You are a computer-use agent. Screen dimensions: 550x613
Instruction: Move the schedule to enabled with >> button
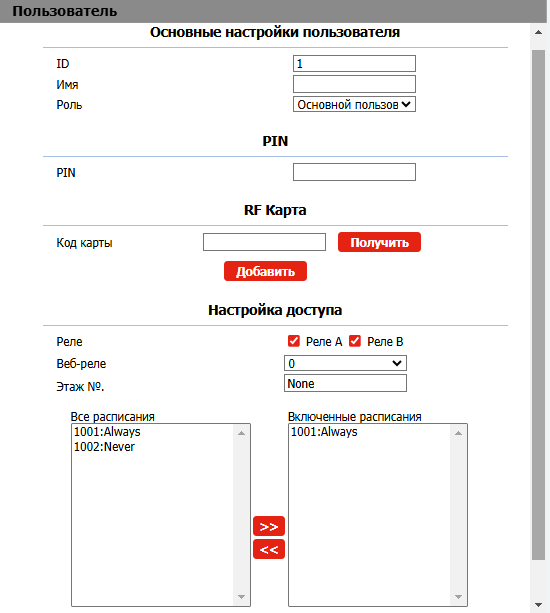(269, 526)
